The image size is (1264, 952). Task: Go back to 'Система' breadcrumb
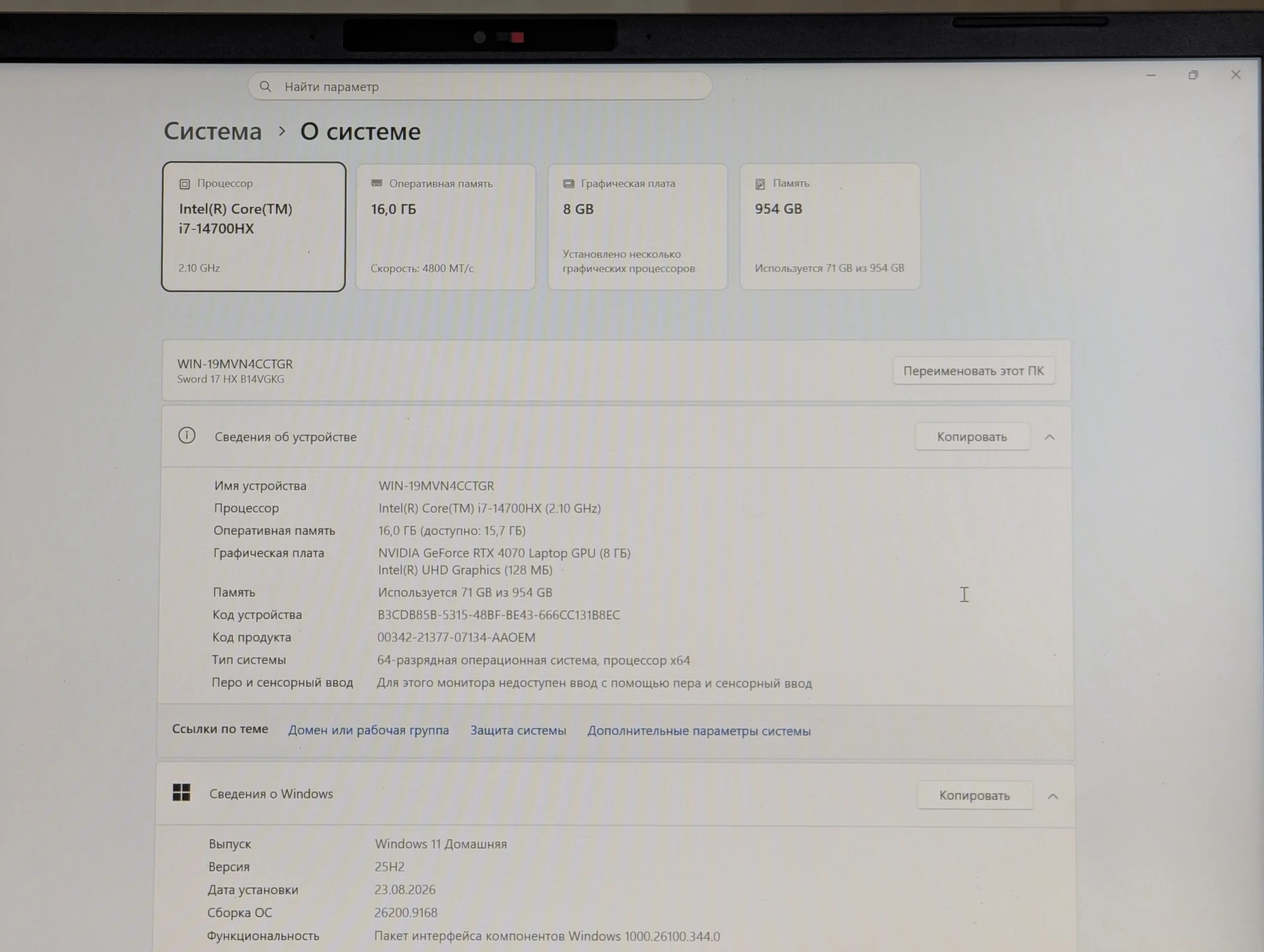(x=212, y=131)
